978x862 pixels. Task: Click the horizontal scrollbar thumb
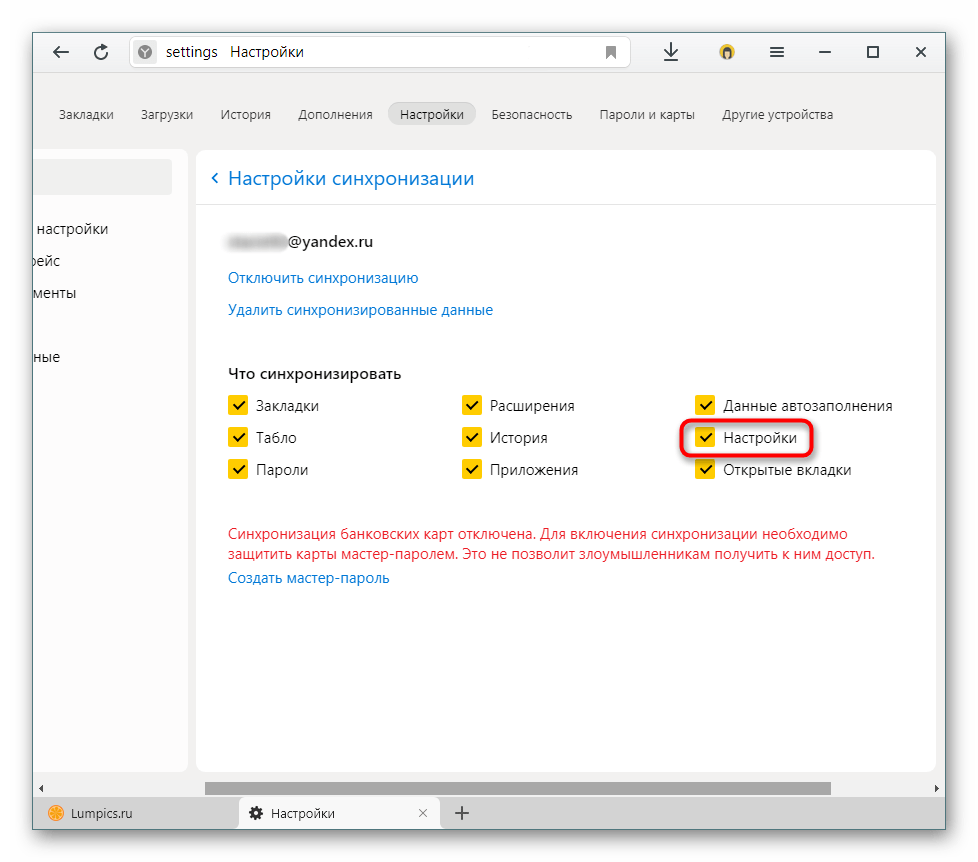click(518, 788)
